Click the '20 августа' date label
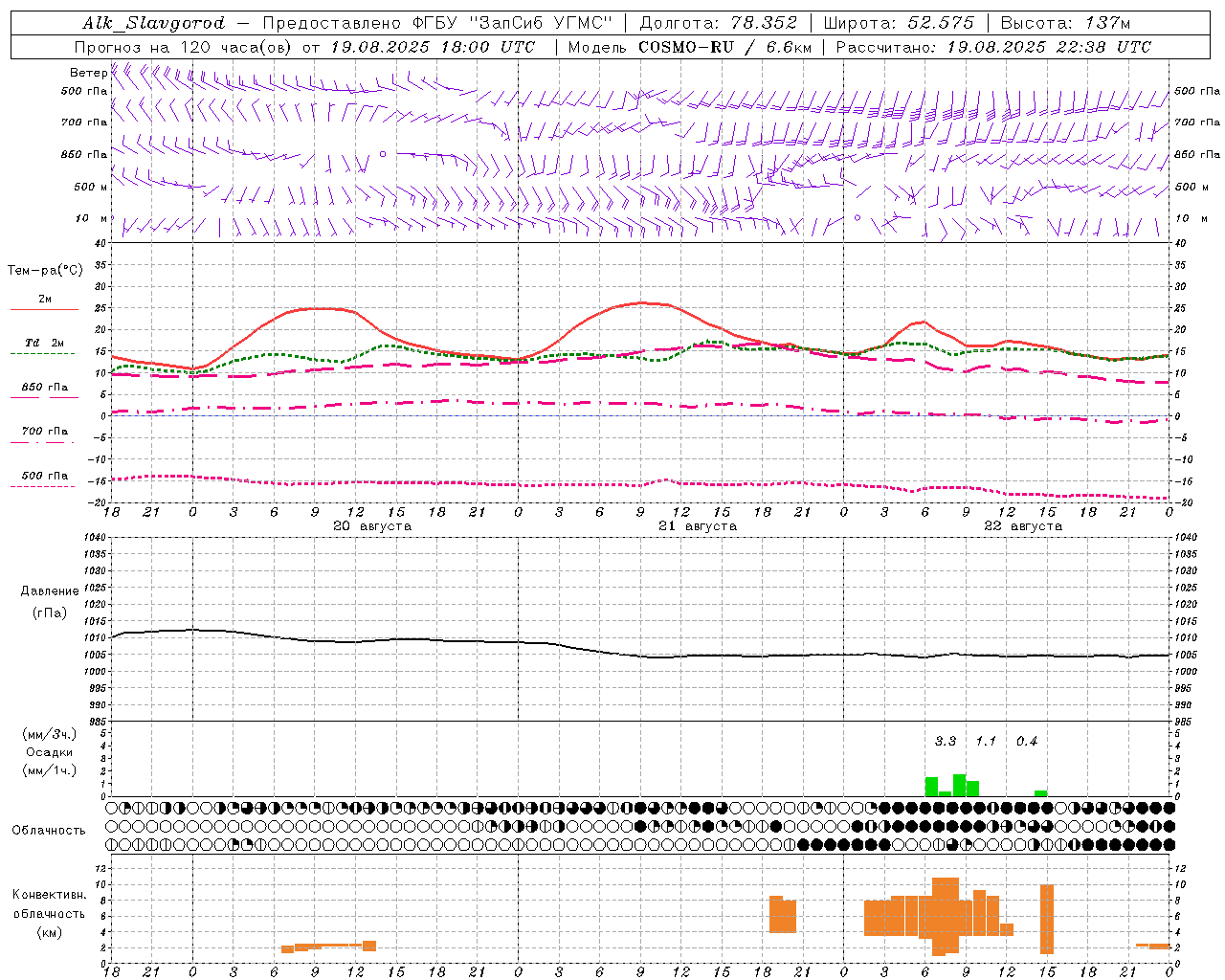Viewport: 1225px width, 980px height. (x=372, y=526)
